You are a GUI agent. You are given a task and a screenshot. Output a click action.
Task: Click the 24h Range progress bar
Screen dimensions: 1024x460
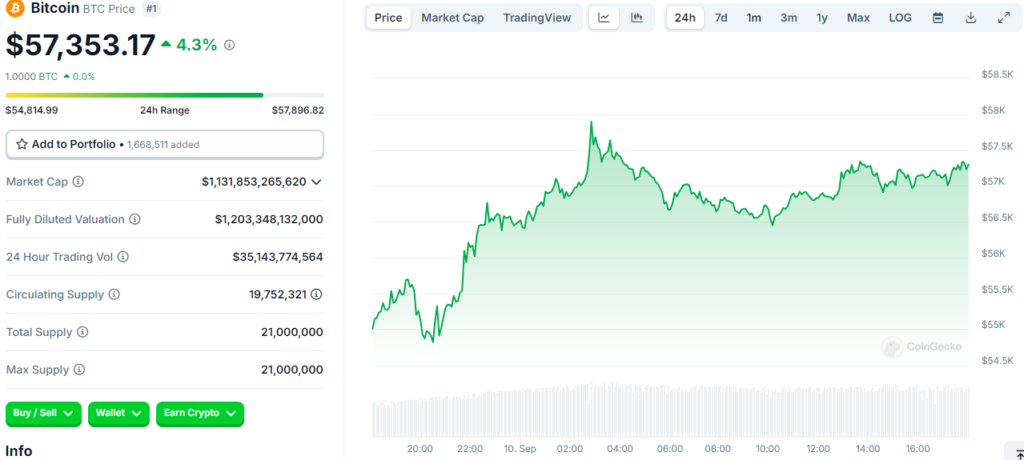click(165, 95)
